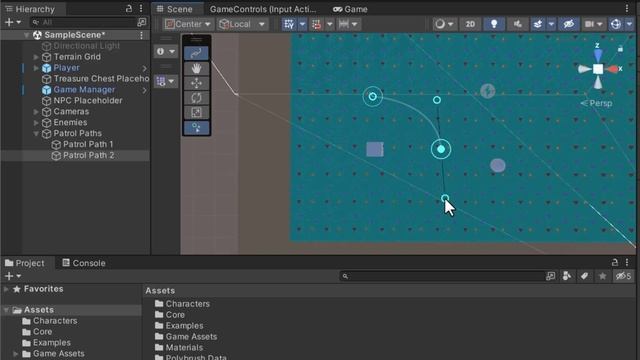Toggle the Gizmos icon in Scene toolbar
640x360 pixels.
[616, 24]
